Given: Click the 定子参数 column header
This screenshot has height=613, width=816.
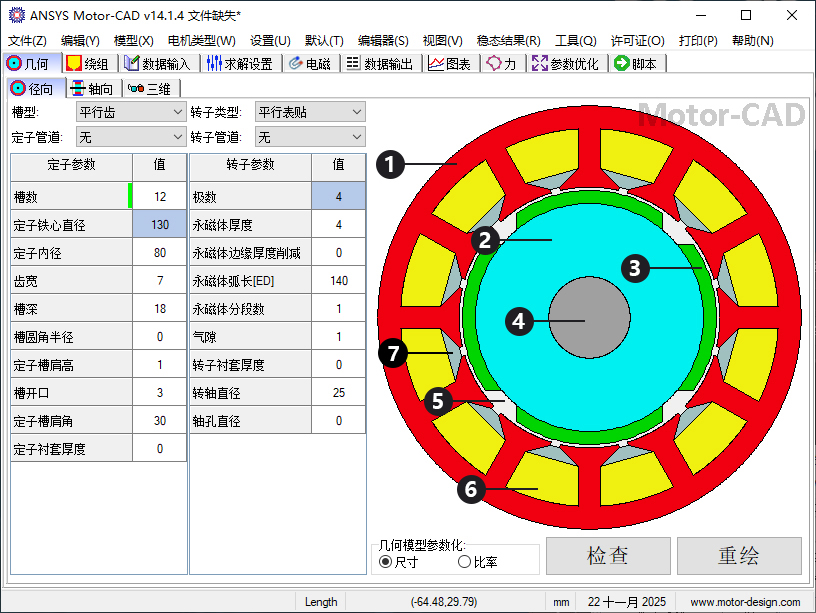Looking at the screenshot, I should point(71,165).
